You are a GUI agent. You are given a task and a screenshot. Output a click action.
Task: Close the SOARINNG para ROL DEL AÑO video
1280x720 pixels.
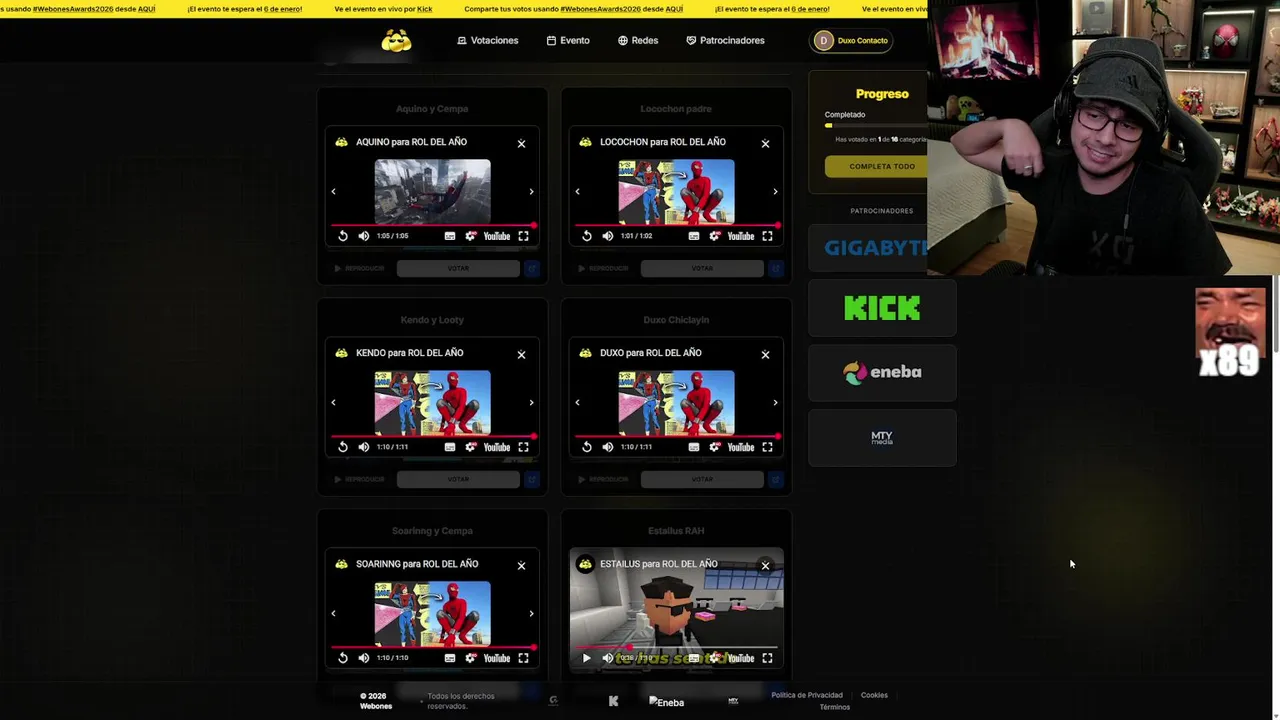[521, 565]
